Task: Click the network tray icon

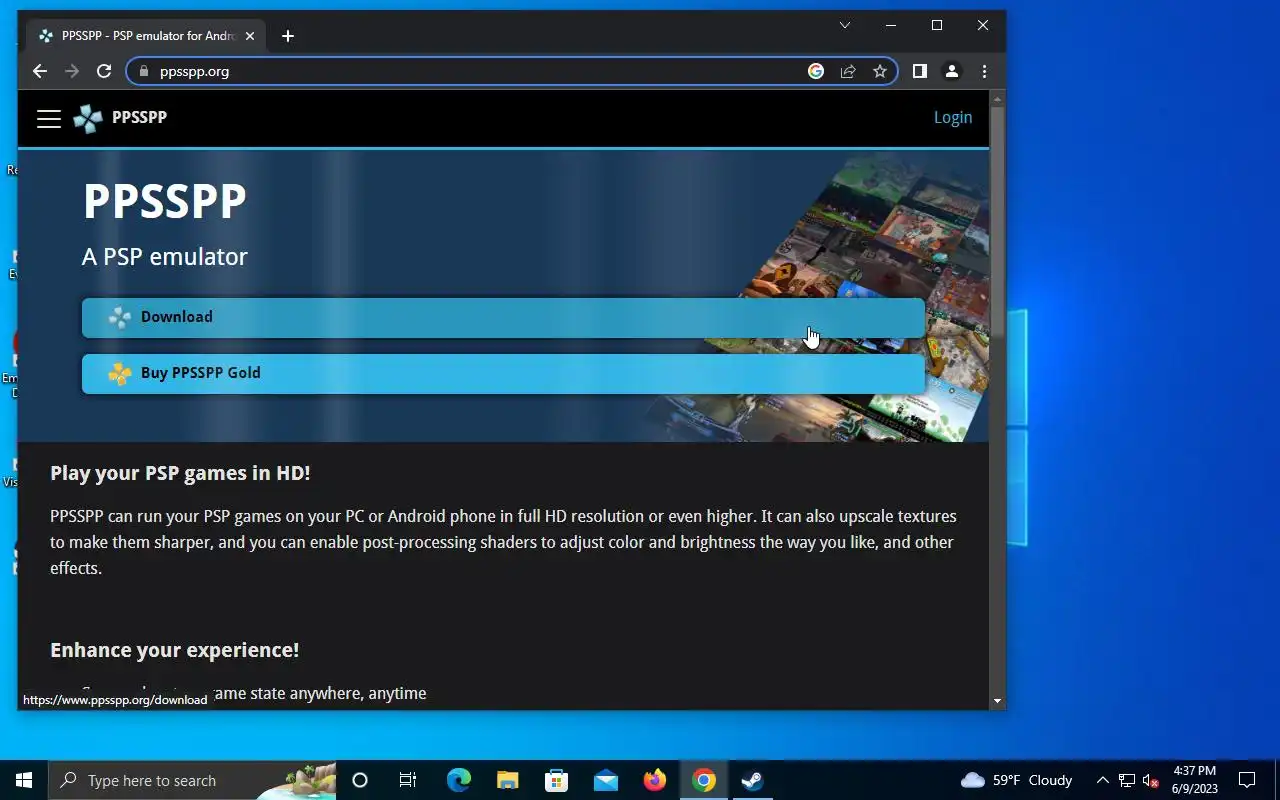Action: [1127, 780]
